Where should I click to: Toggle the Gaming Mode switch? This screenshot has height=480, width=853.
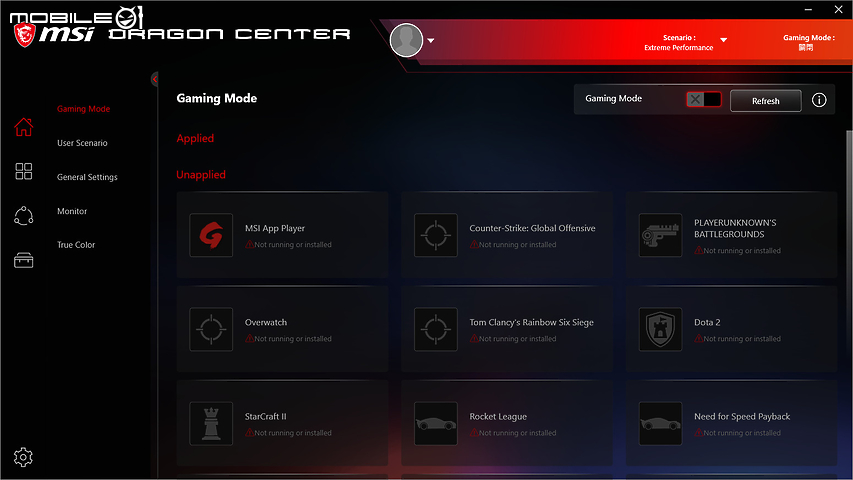coord(703,100)
